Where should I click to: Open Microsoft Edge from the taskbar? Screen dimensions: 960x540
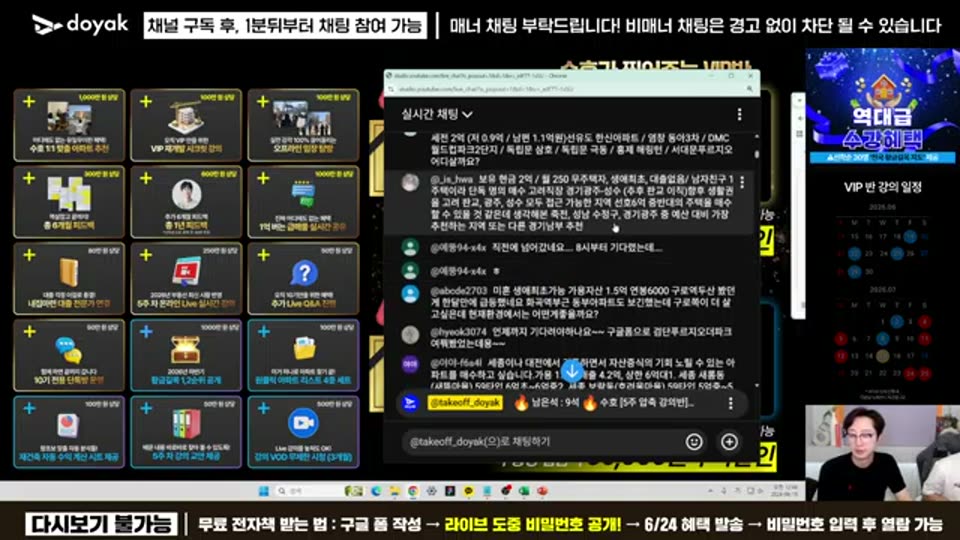click(376, 491)
